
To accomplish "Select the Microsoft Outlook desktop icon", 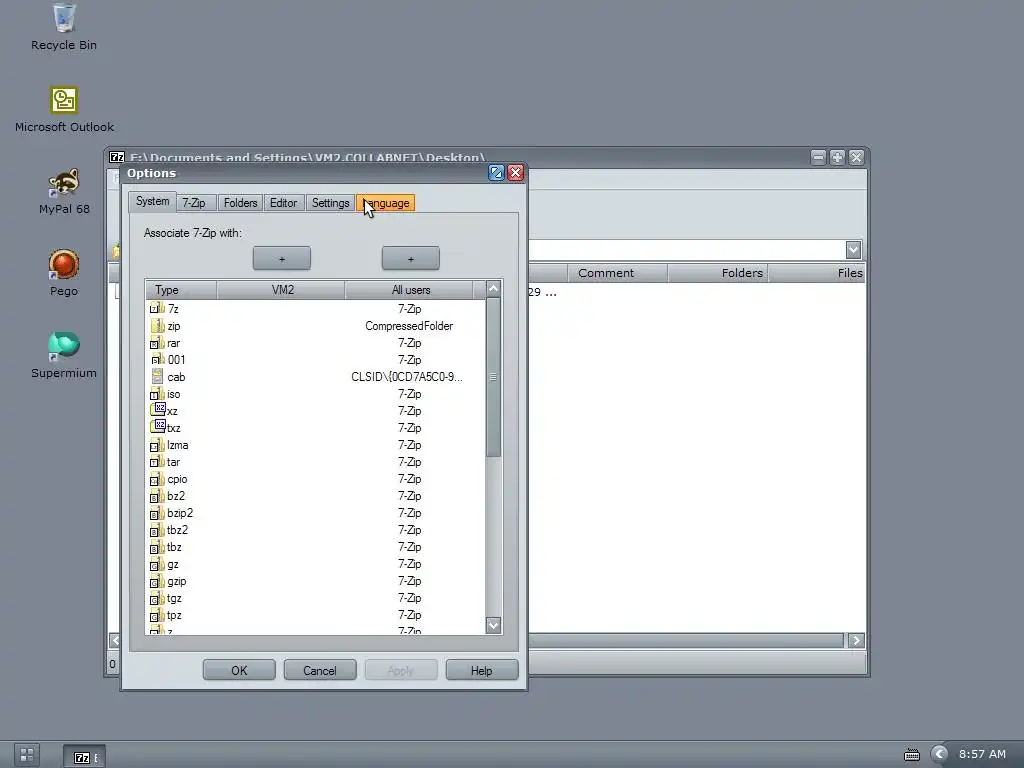I will click(64, 109).
